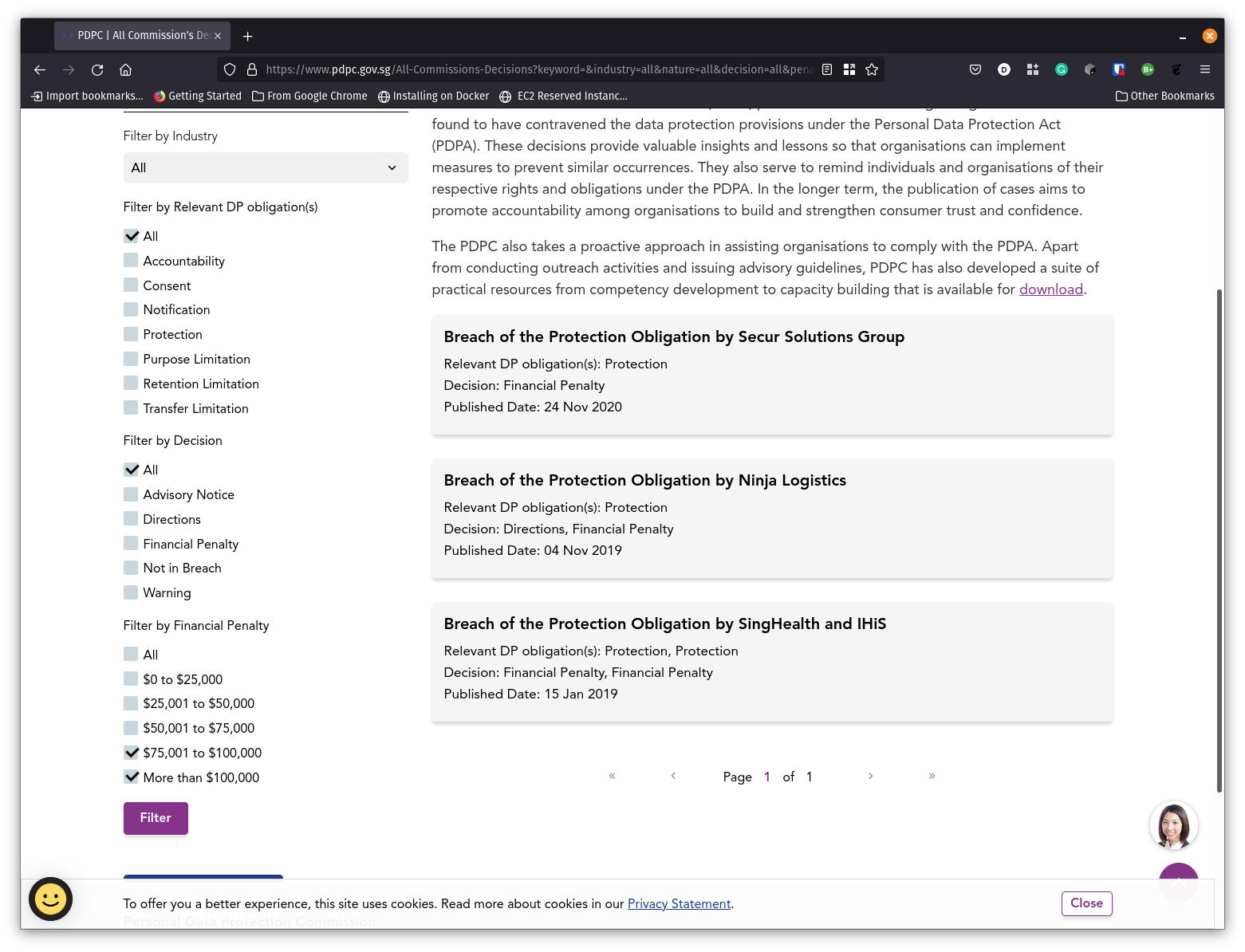Open the Import bookmarks entry
Screen dimensions: 1245x952
87,96
